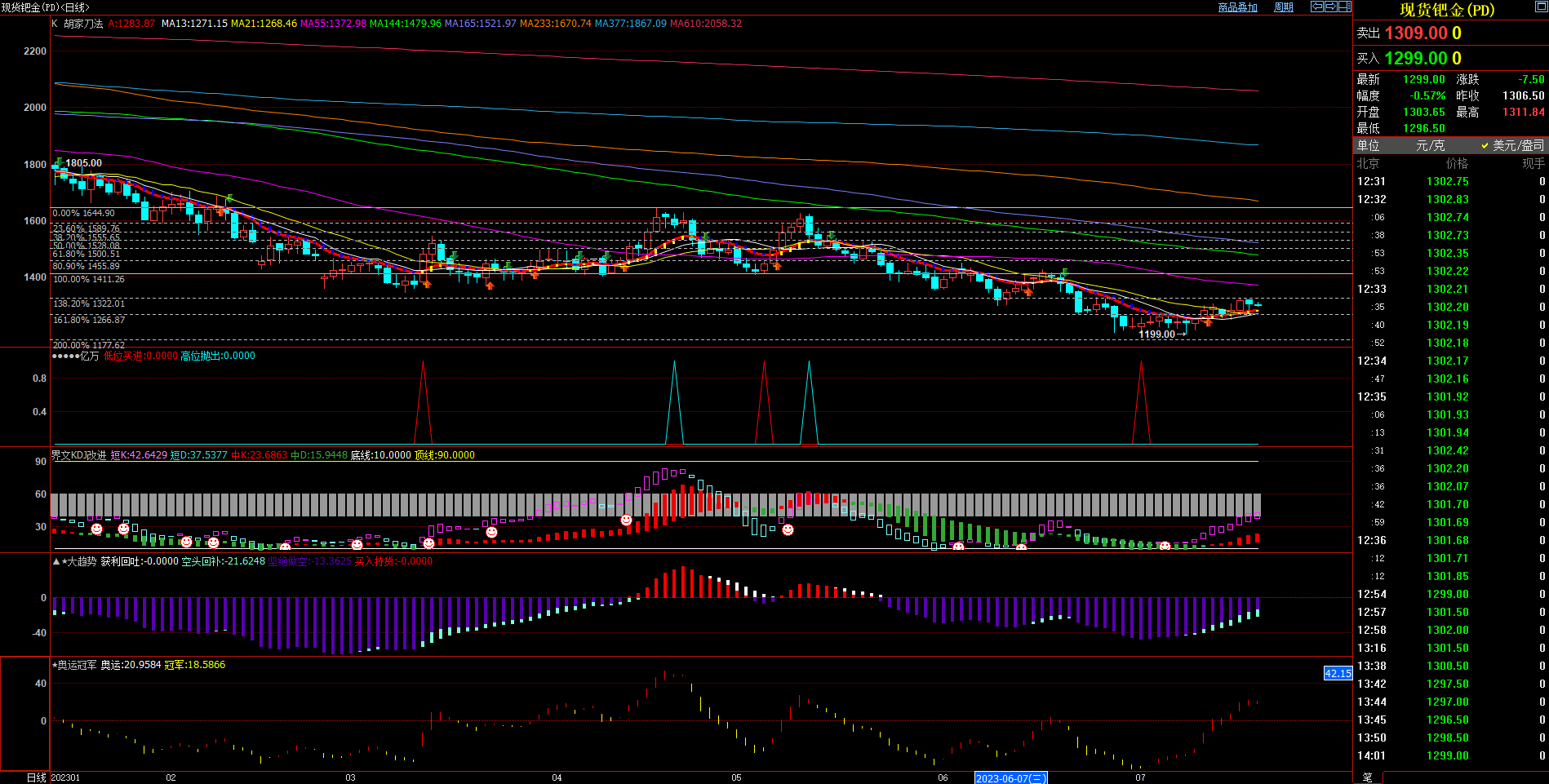Click the 大趋势 indicator title
The image size is (1549, 784).
point(81,561)
